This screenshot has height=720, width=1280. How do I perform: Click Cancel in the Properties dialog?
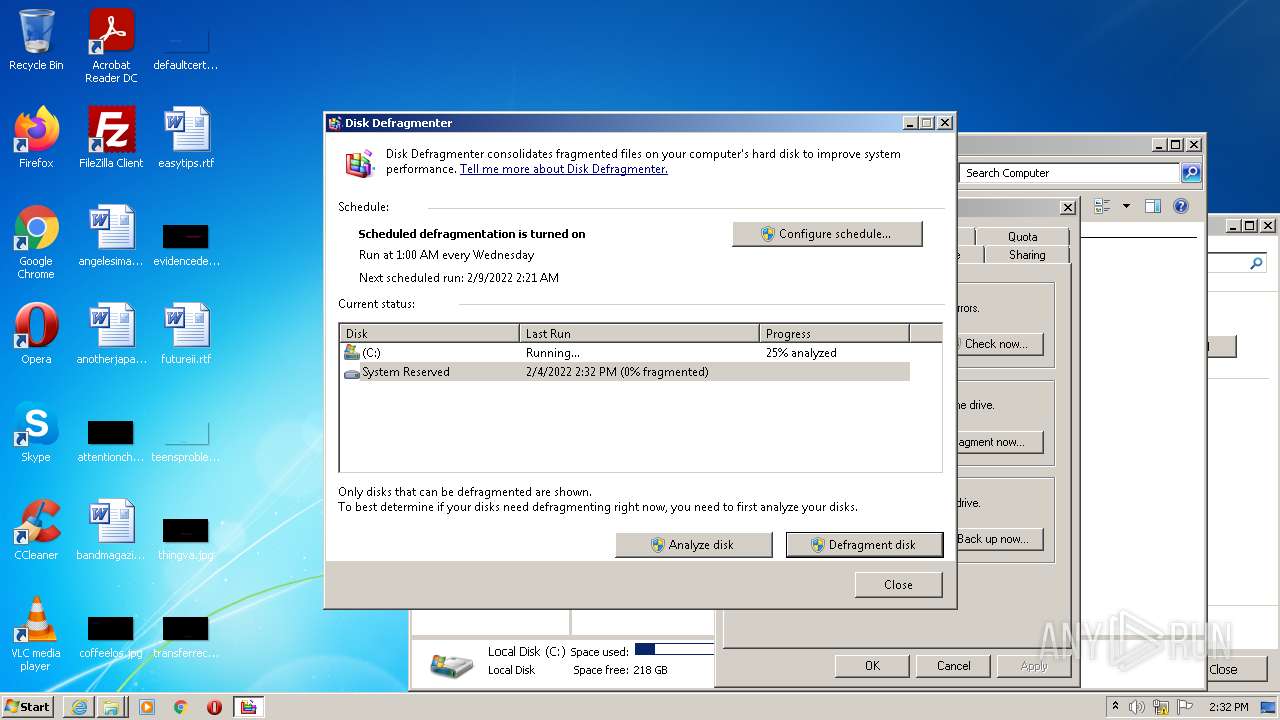(953, 666)
